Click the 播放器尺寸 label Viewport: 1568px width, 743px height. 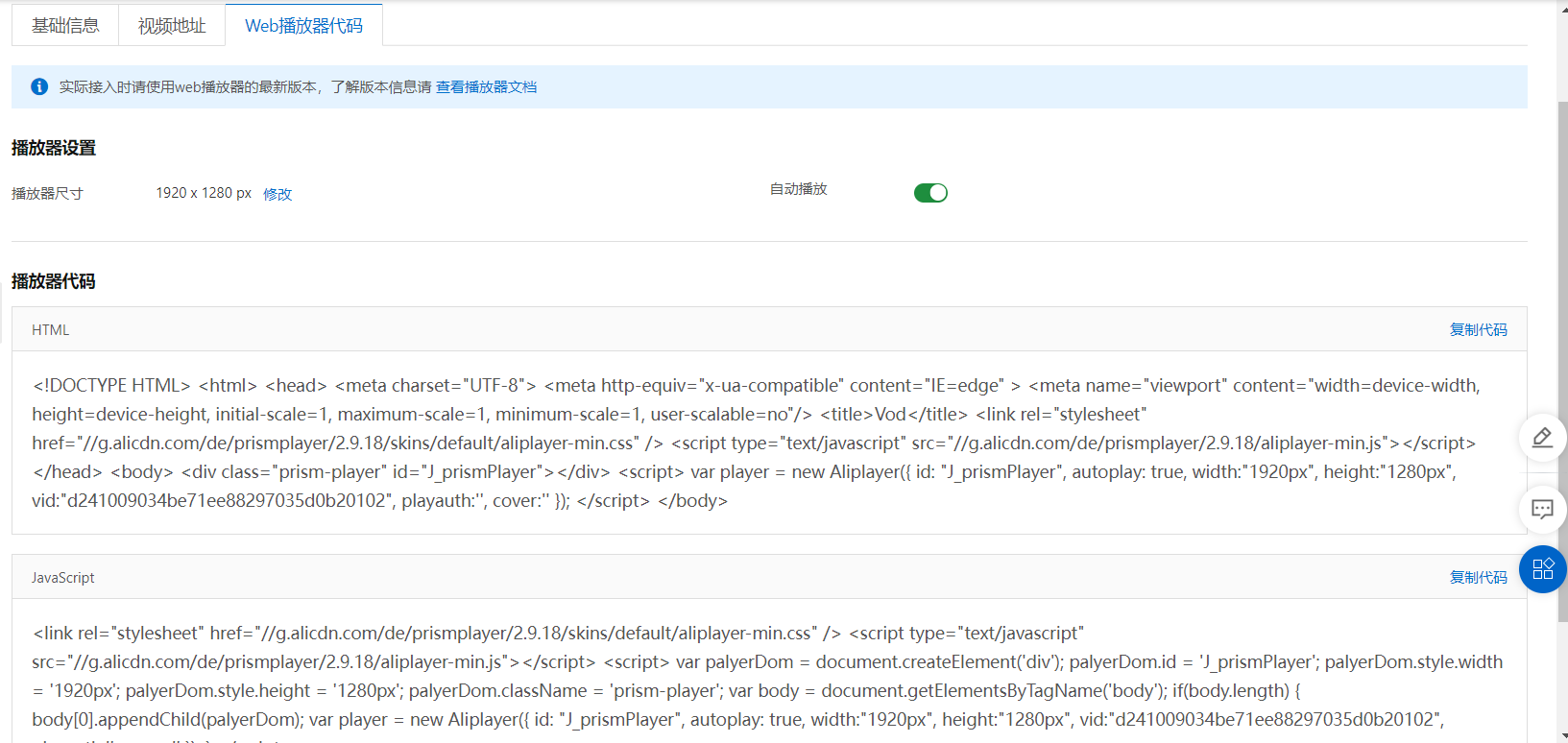pos(47,194)
